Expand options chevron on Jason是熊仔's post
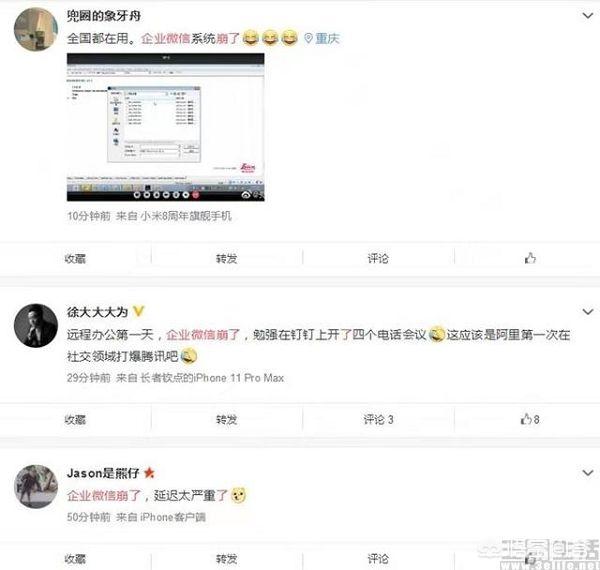600x570 pixels. click(x=588, y=473)
